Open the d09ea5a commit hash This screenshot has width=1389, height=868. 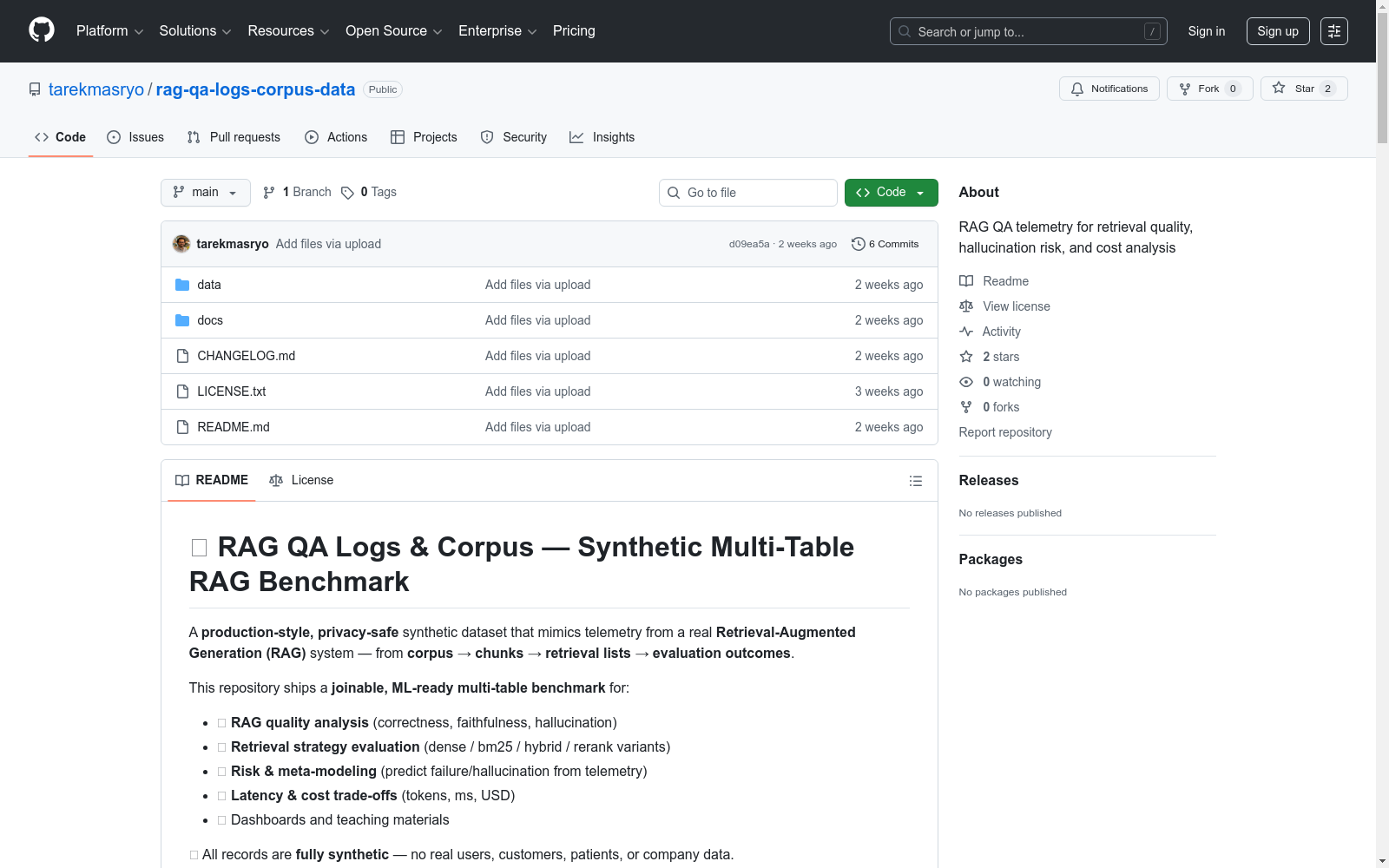(x=749, y=244)
